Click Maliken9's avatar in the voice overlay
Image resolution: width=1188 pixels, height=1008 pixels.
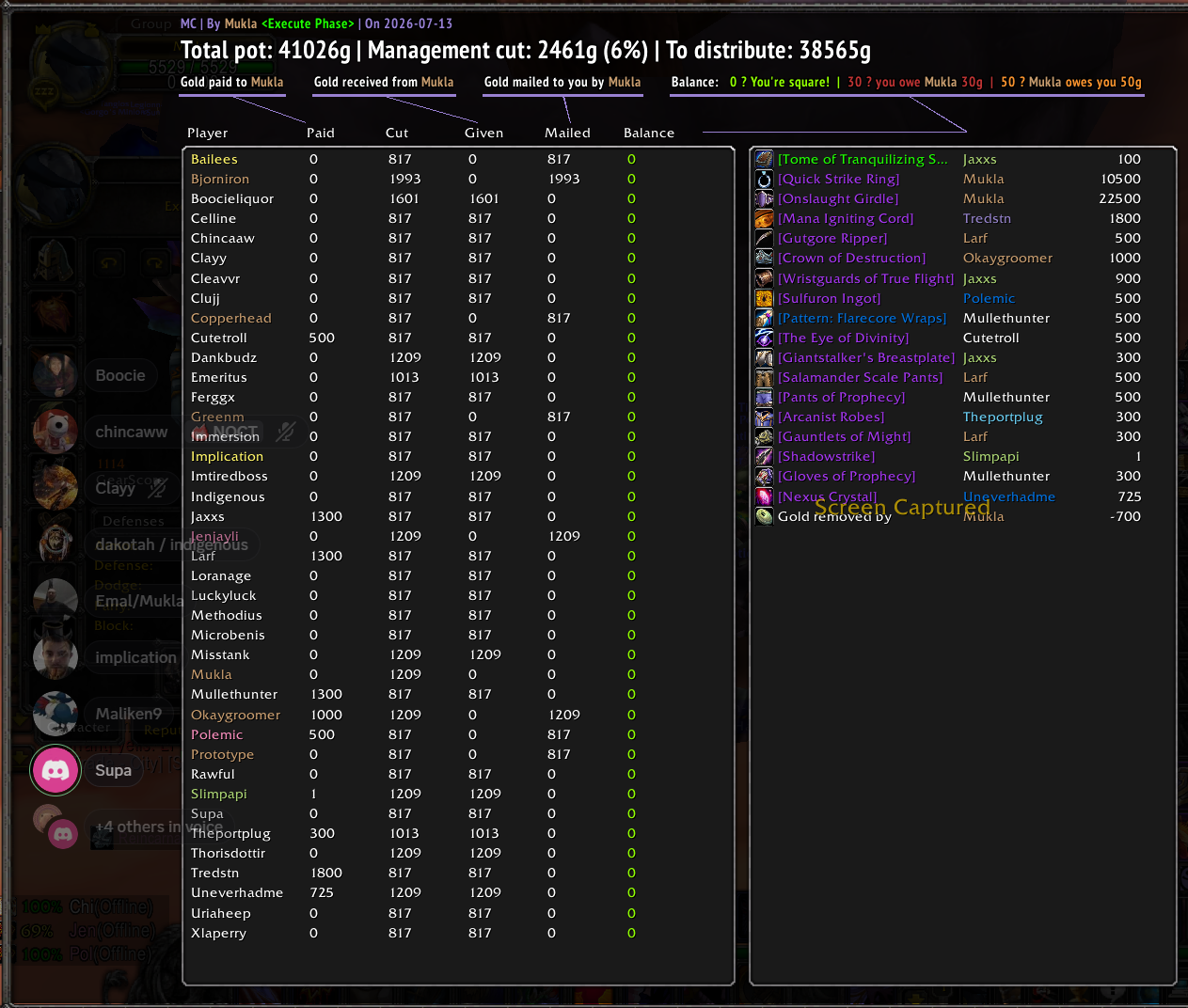[x=55, y=714]
